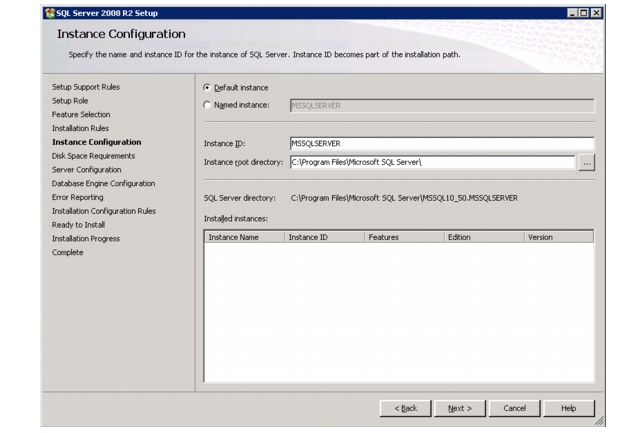Click the Instance root directory field

click(432, 162)
